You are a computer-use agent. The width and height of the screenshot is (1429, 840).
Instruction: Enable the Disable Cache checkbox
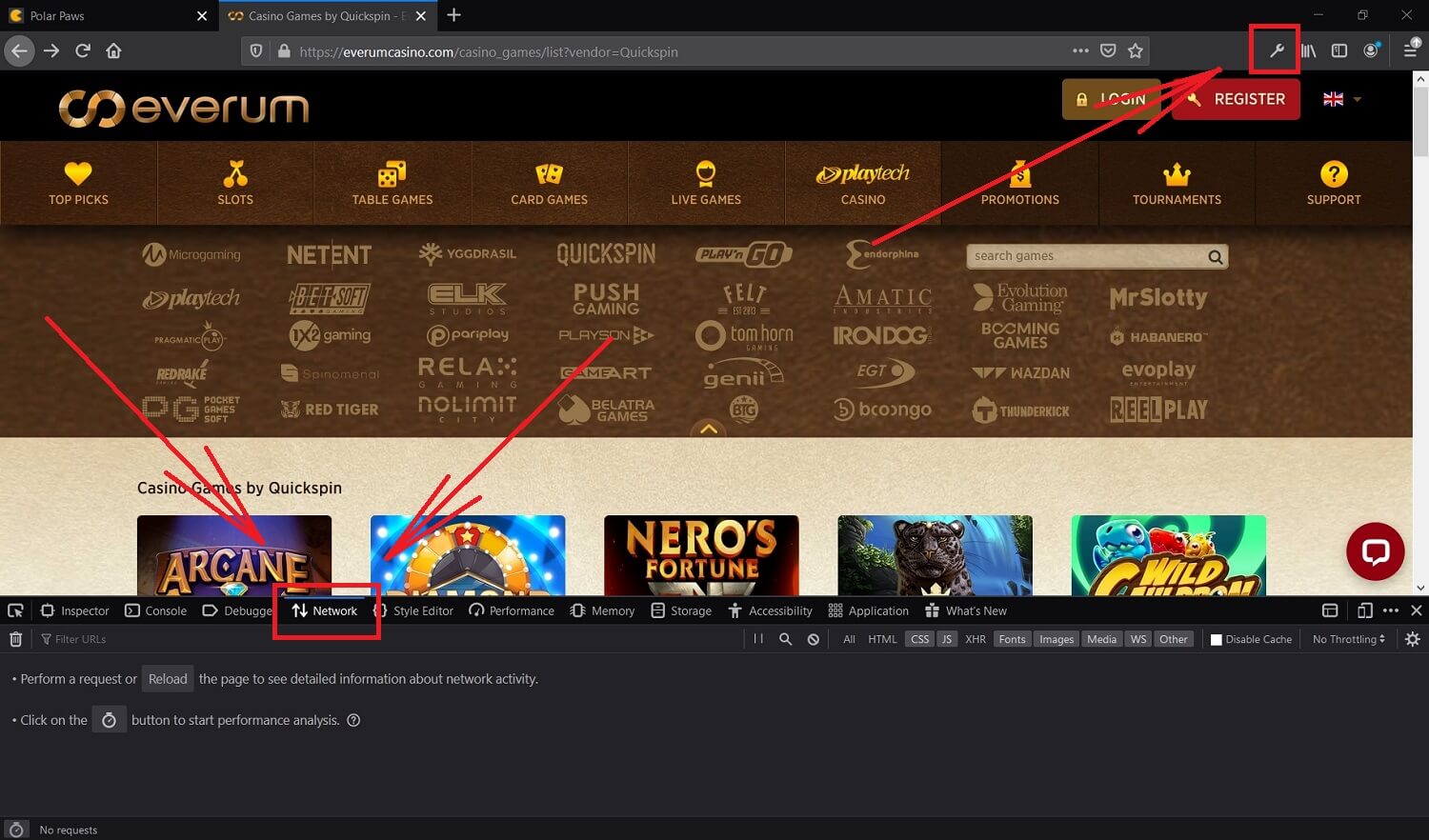pyautogui.click(x=1216, y=639)
